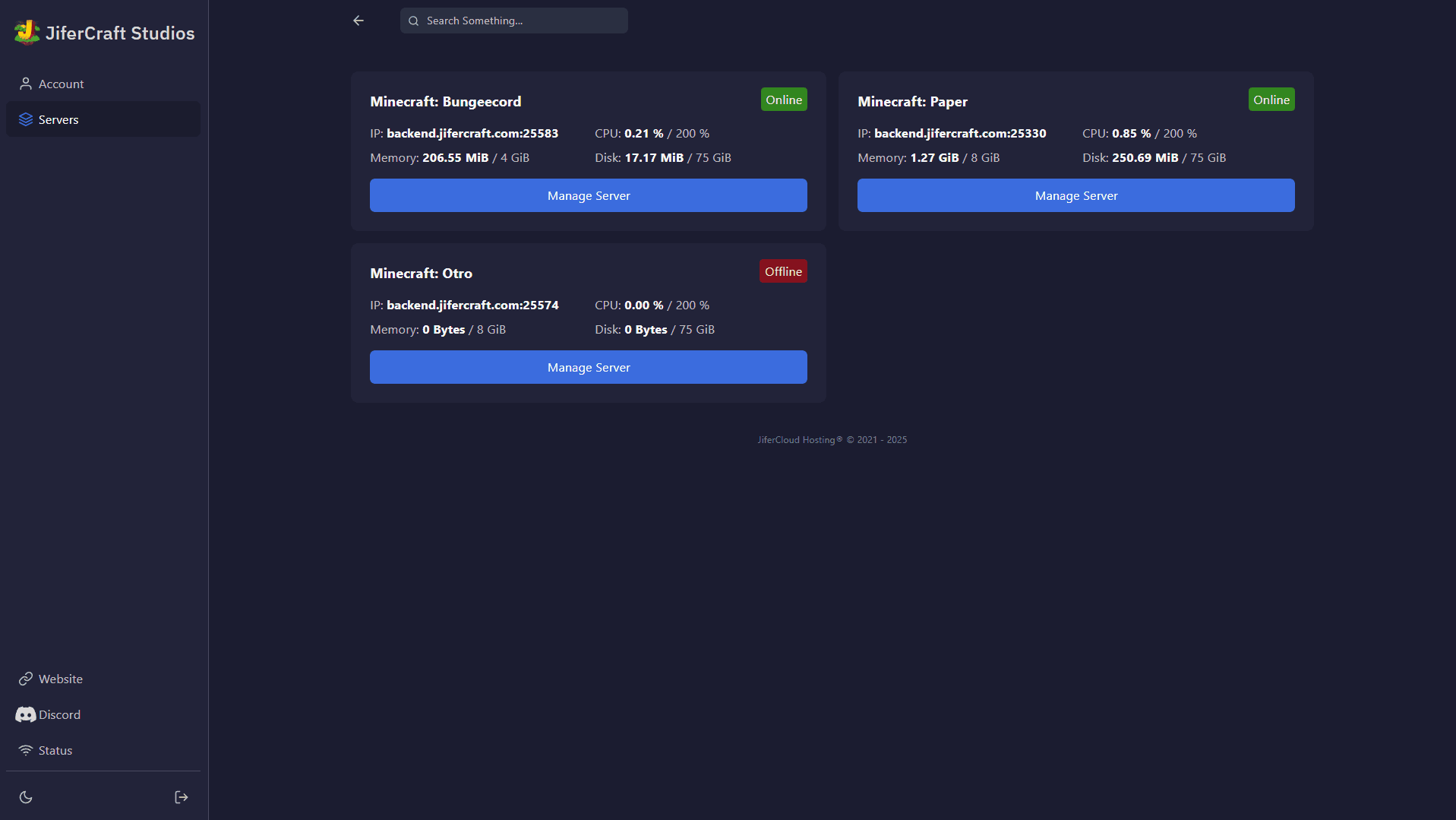Toggle dark mode with moon icon
The image size is (1456, 820).
click(x=26, y=797)
